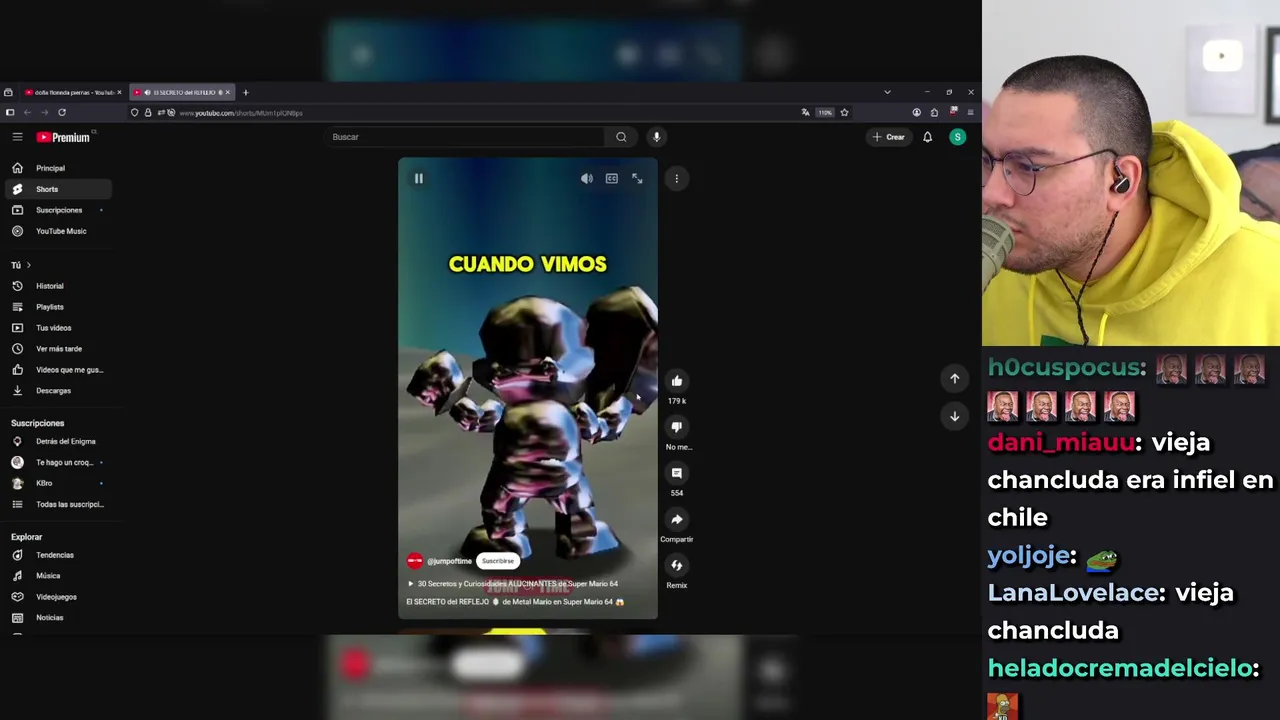Focus the Buscar search field

465,137
